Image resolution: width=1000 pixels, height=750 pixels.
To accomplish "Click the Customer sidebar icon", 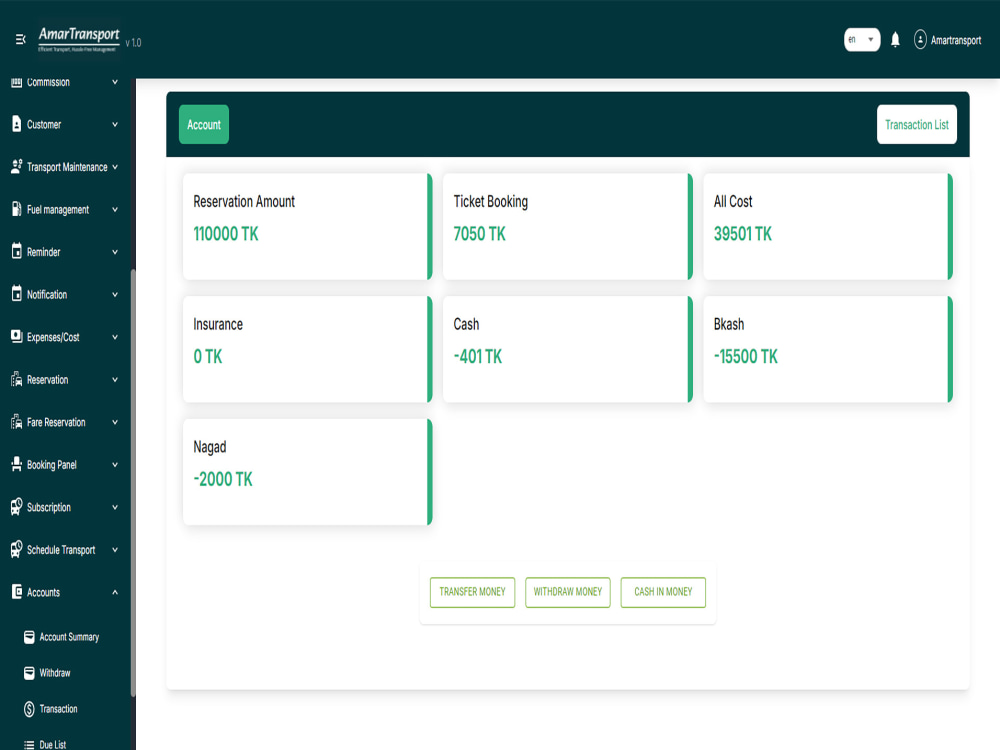I will pos(17,124).
